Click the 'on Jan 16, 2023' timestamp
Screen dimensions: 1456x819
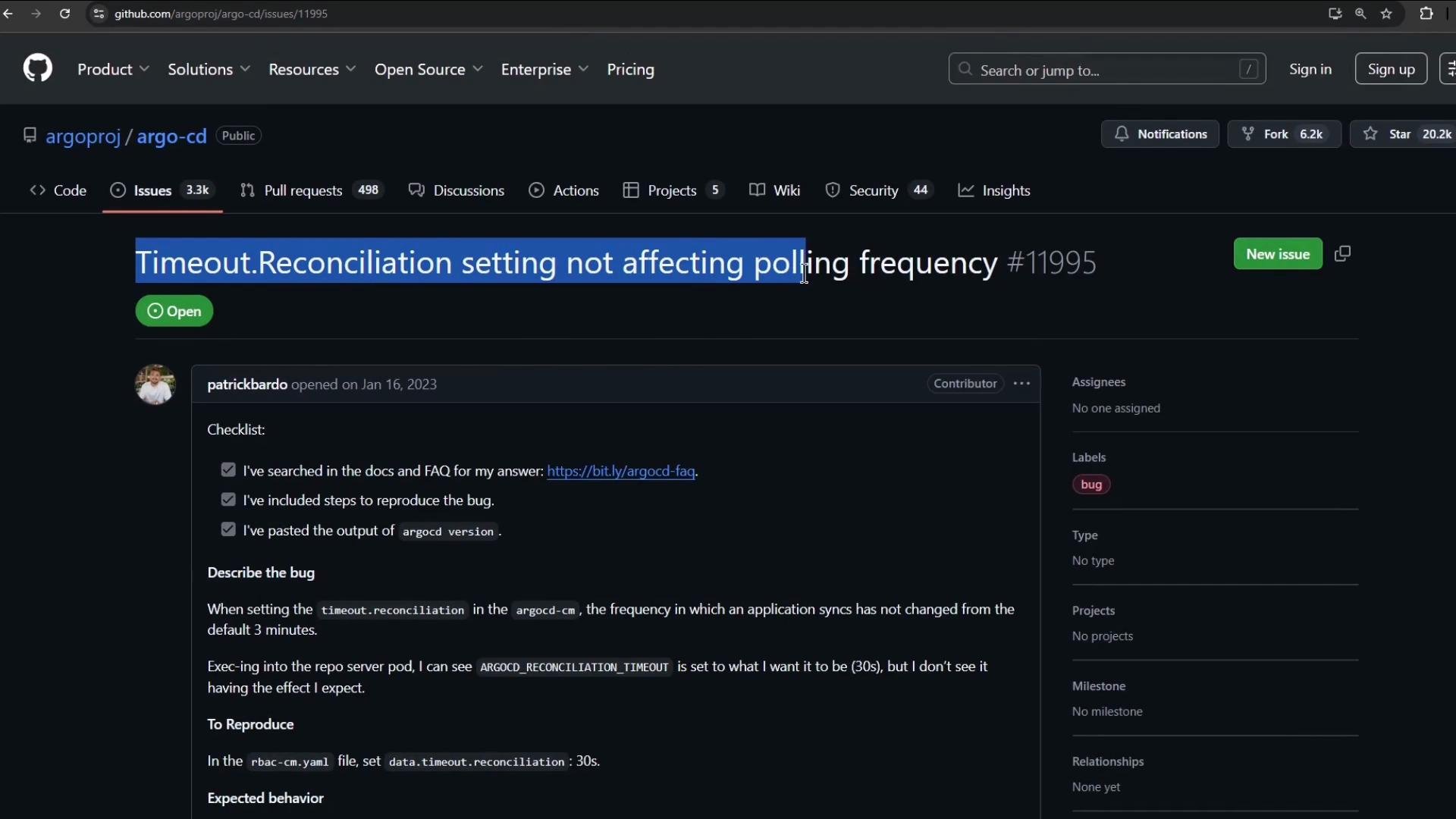click(x=389, y=384)
